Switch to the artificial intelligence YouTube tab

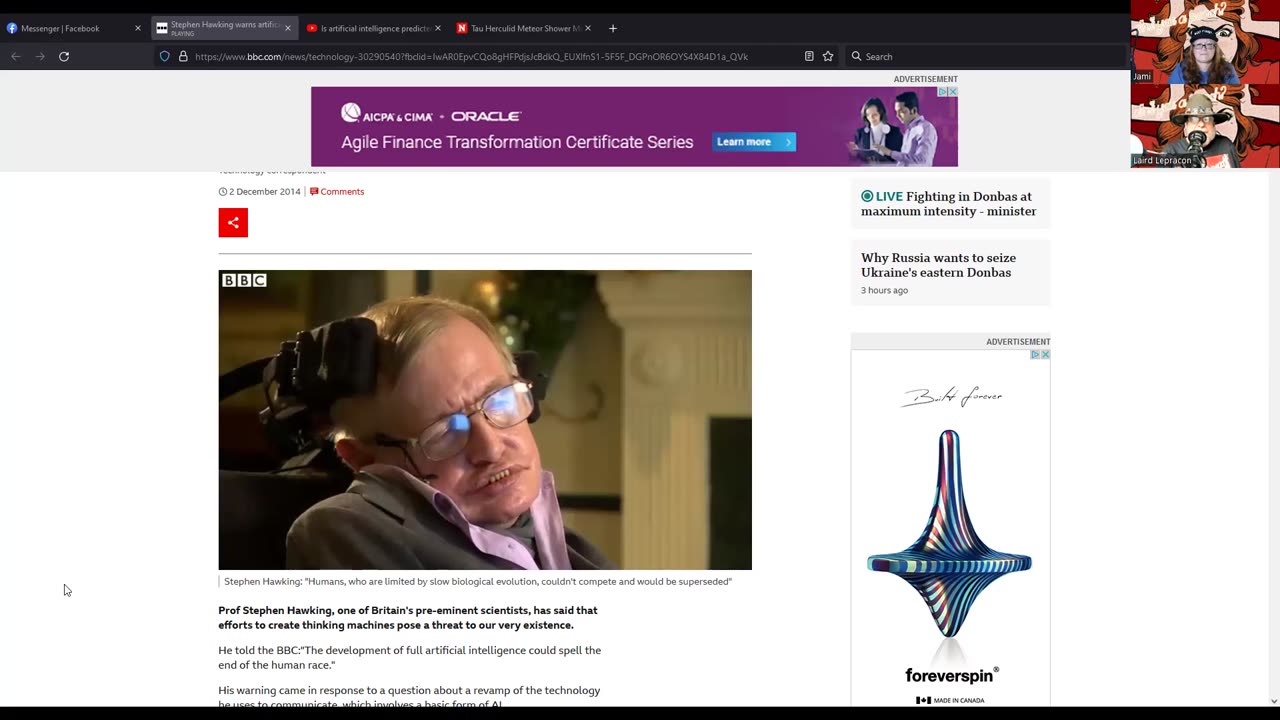374,28
